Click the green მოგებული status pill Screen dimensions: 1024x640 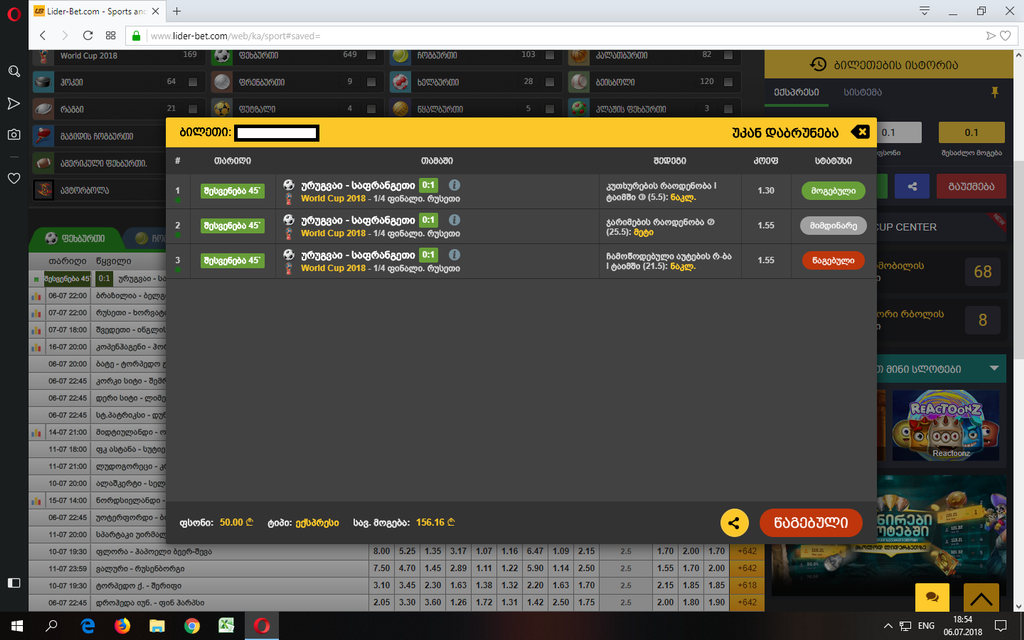[833, 191]
